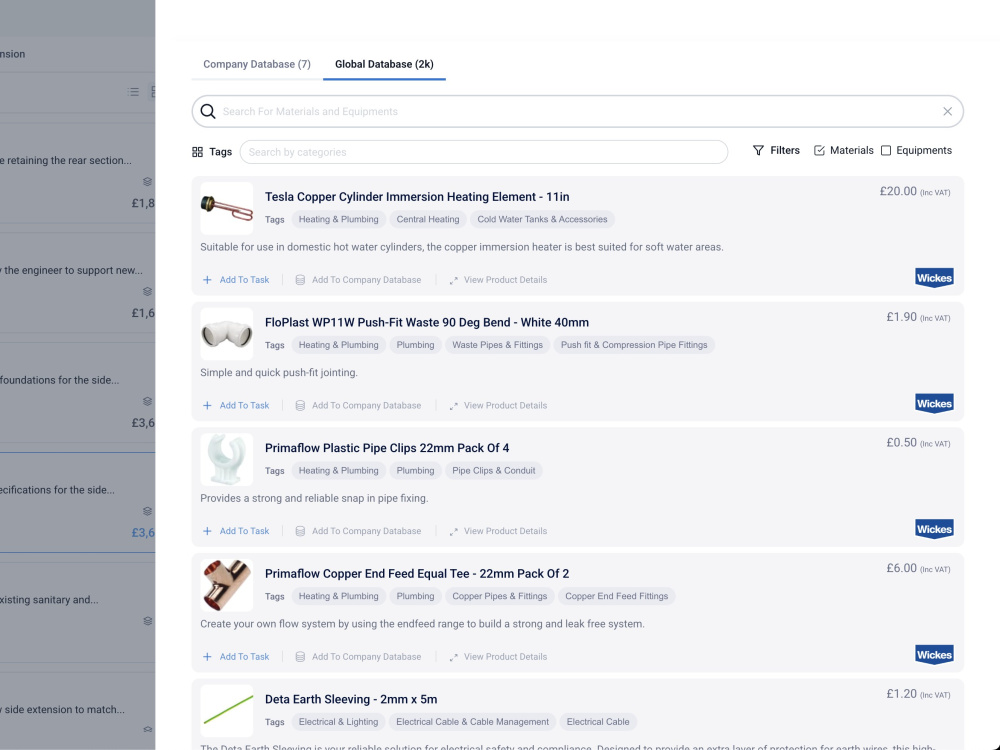
Task: Uncheck the Materials checkbox
Action: point(819,151)
